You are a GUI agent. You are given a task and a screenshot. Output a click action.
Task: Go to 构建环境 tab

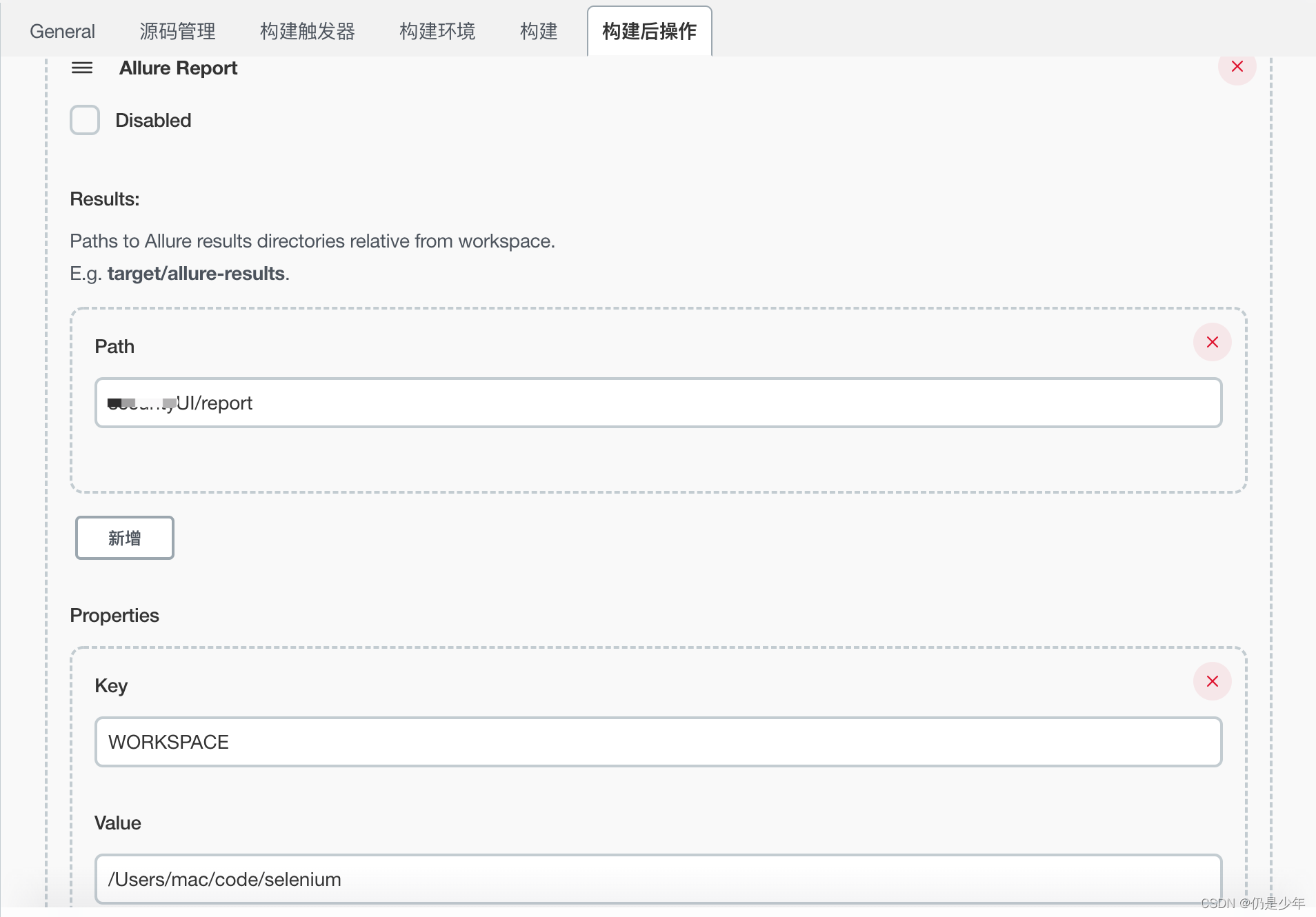(437, 32)
